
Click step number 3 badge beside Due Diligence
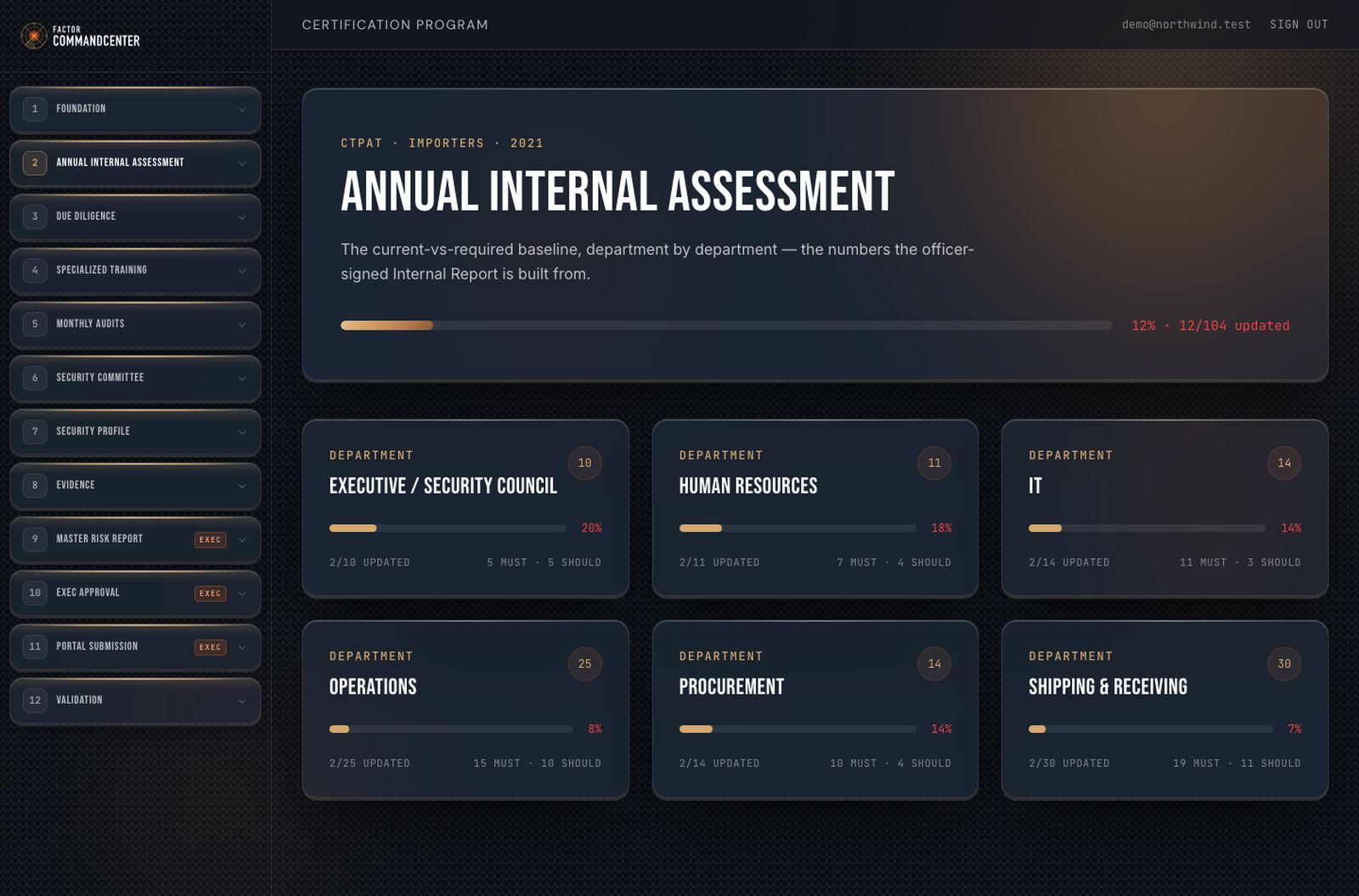tap(35, 217)
